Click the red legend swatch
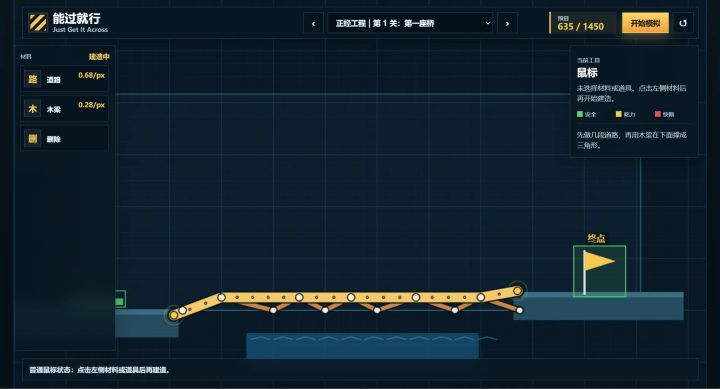720x389 pixels. [658, 114]
